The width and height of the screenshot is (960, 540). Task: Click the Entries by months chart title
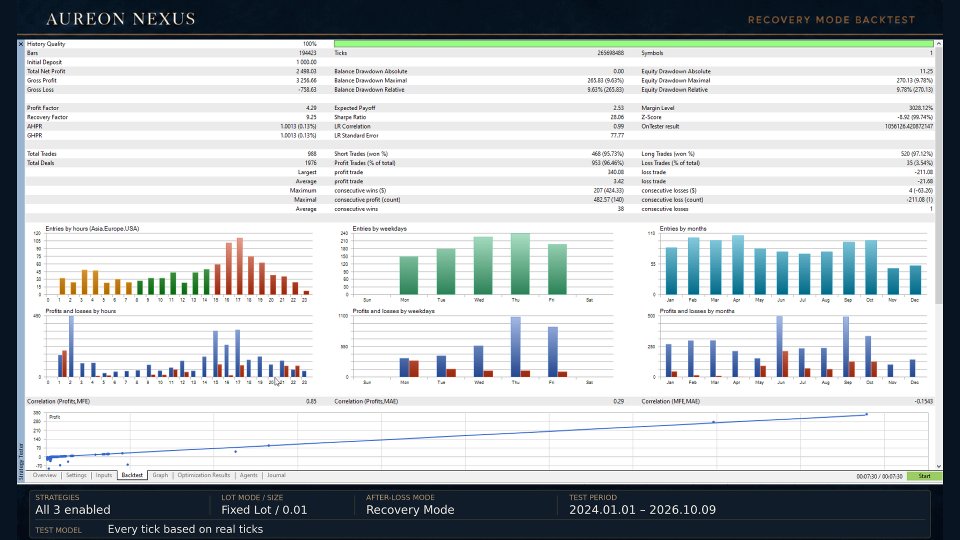click(x=683, y=228)
